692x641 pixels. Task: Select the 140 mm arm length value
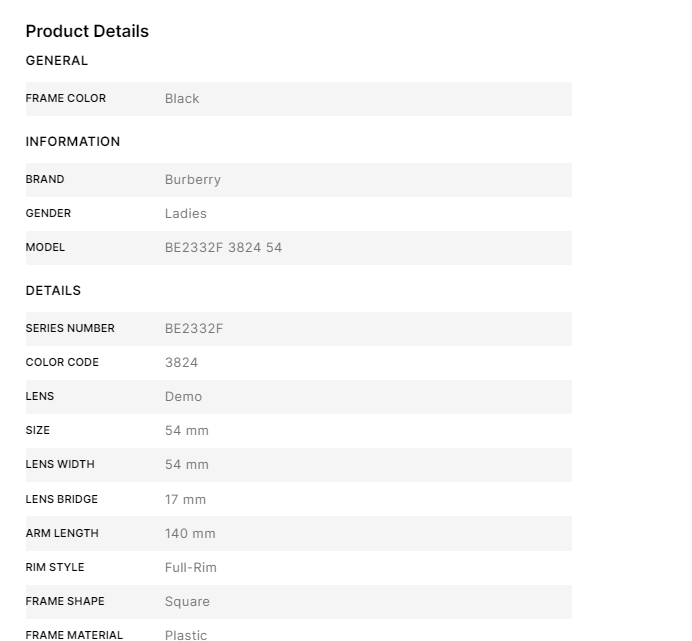point(190,534)
